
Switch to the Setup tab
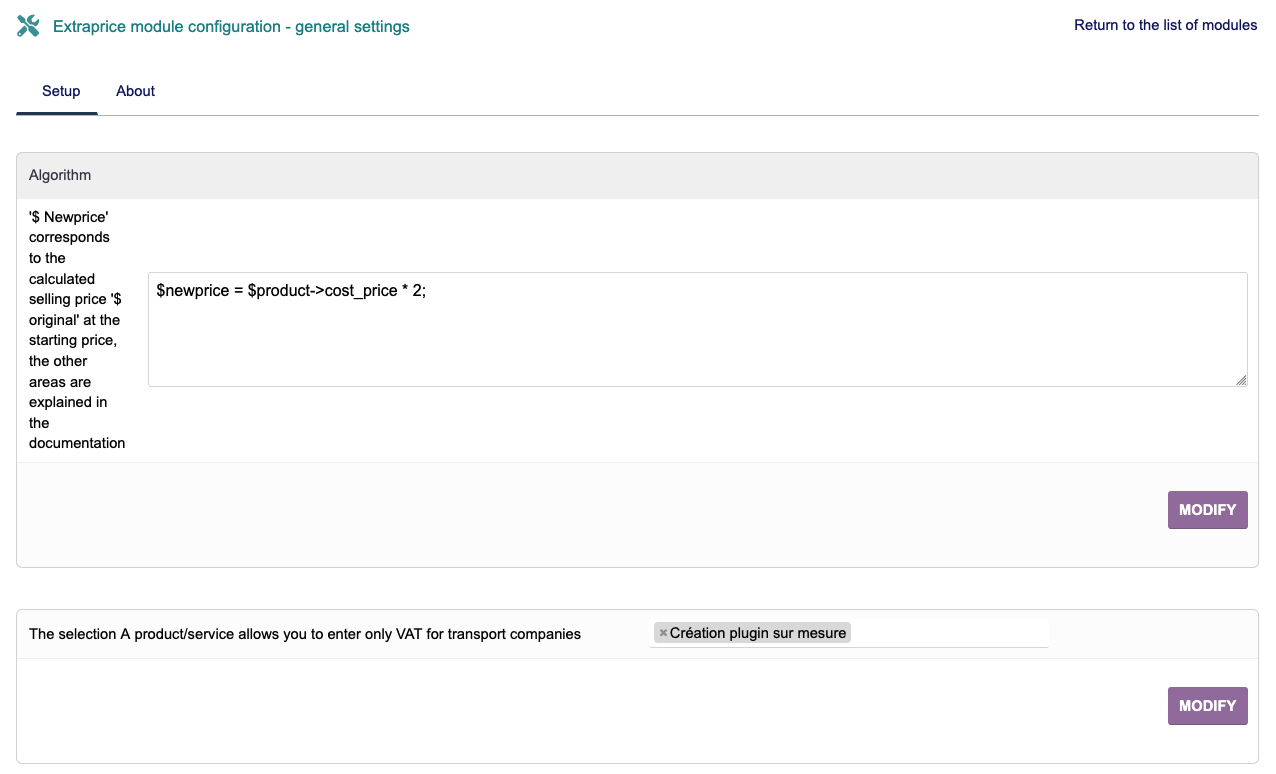pyautogui.click(x=61, y=91)
